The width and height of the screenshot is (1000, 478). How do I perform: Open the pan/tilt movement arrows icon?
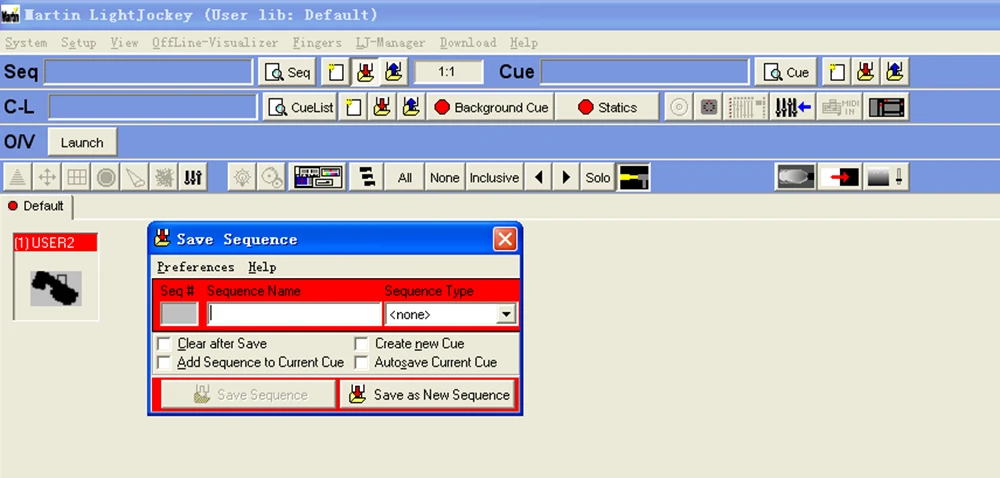(x=47, y=177)
